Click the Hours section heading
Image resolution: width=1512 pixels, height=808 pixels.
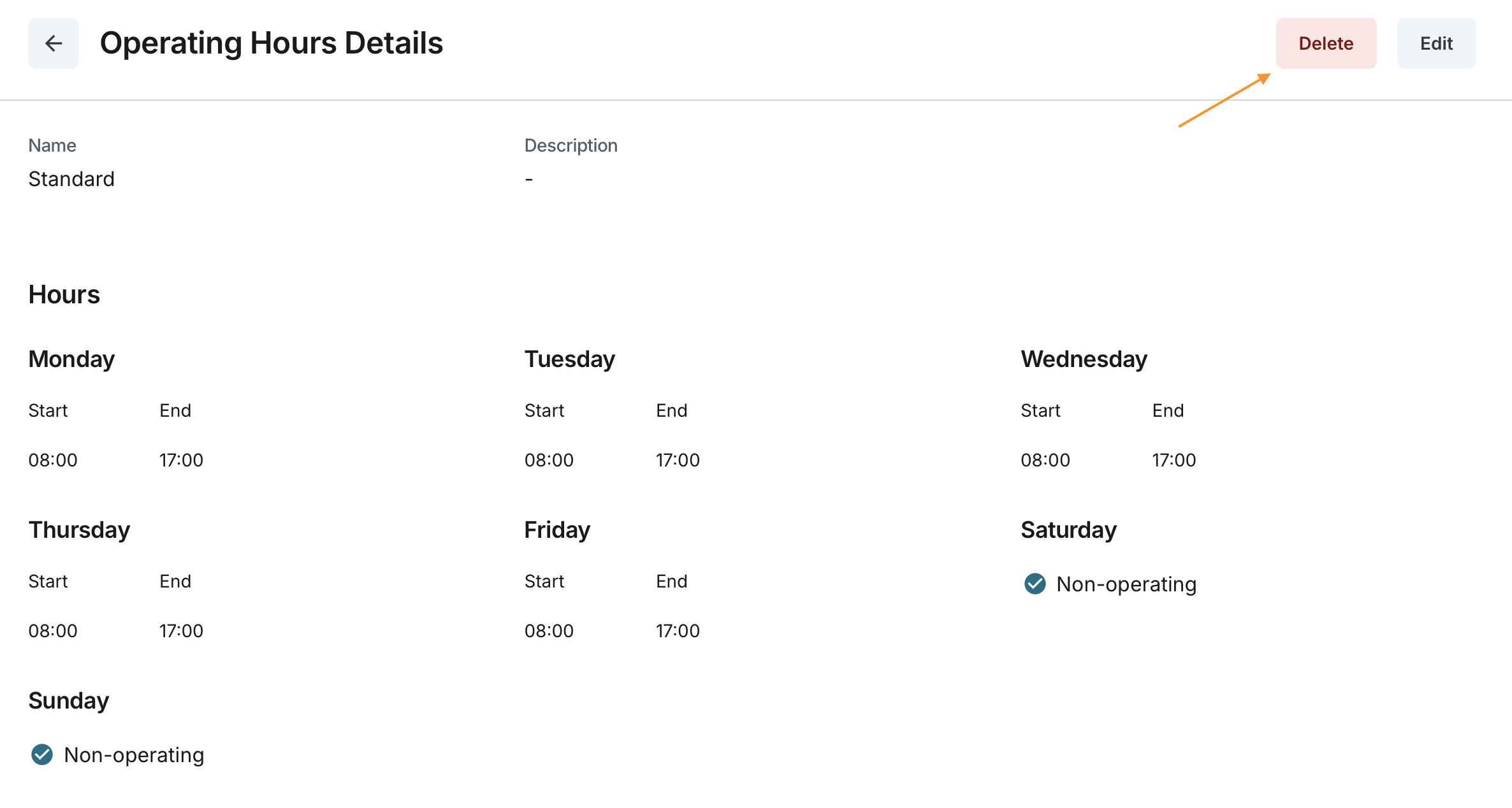pyautogui.click(x=64, y=294)
